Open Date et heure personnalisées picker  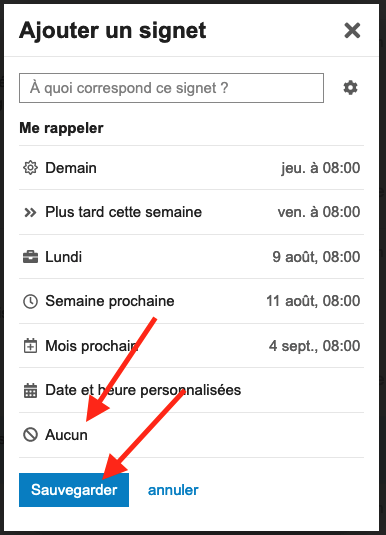pos(191,390)
